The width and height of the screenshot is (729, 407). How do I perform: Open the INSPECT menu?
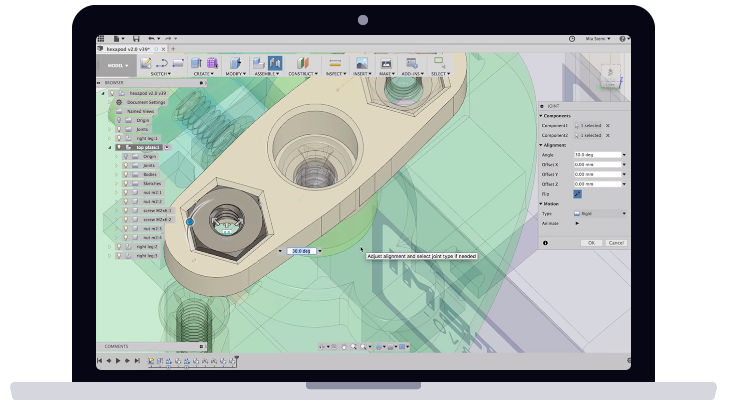[336, 74]
